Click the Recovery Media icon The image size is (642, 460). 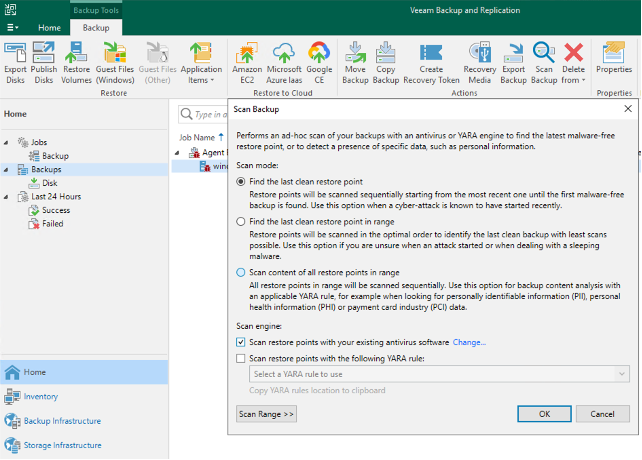(x=479, y=63)
